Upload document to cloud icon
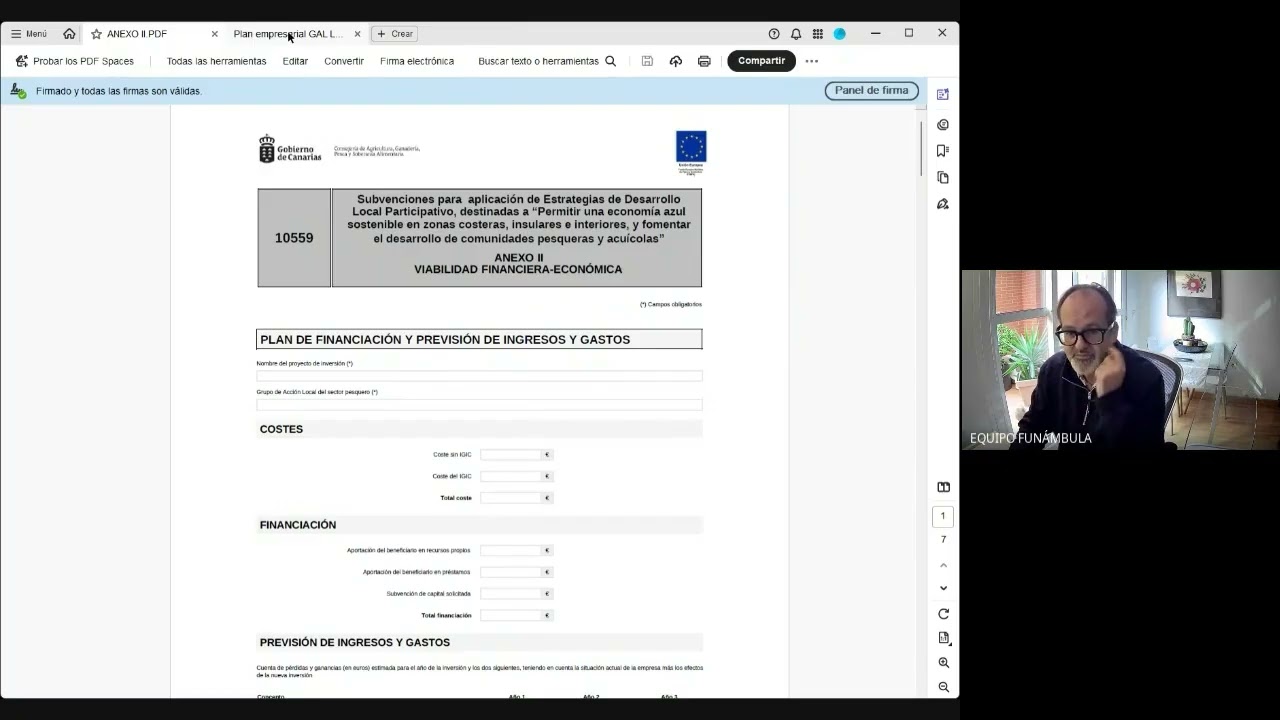Image resolution: width=1280 pixels, height=720 pixels. [x=676, y=61]
